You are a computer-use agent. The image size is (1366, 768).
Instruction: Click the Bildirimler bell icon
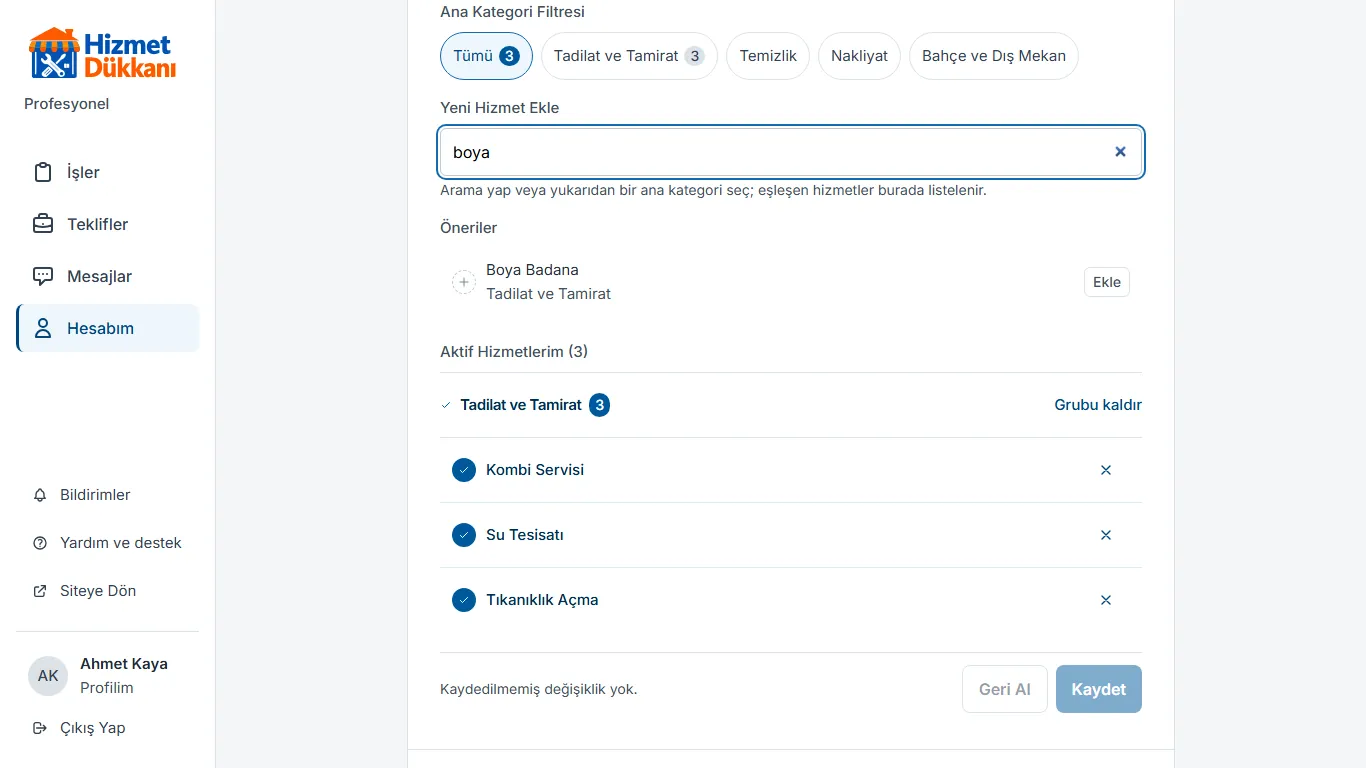coord(40,495)
